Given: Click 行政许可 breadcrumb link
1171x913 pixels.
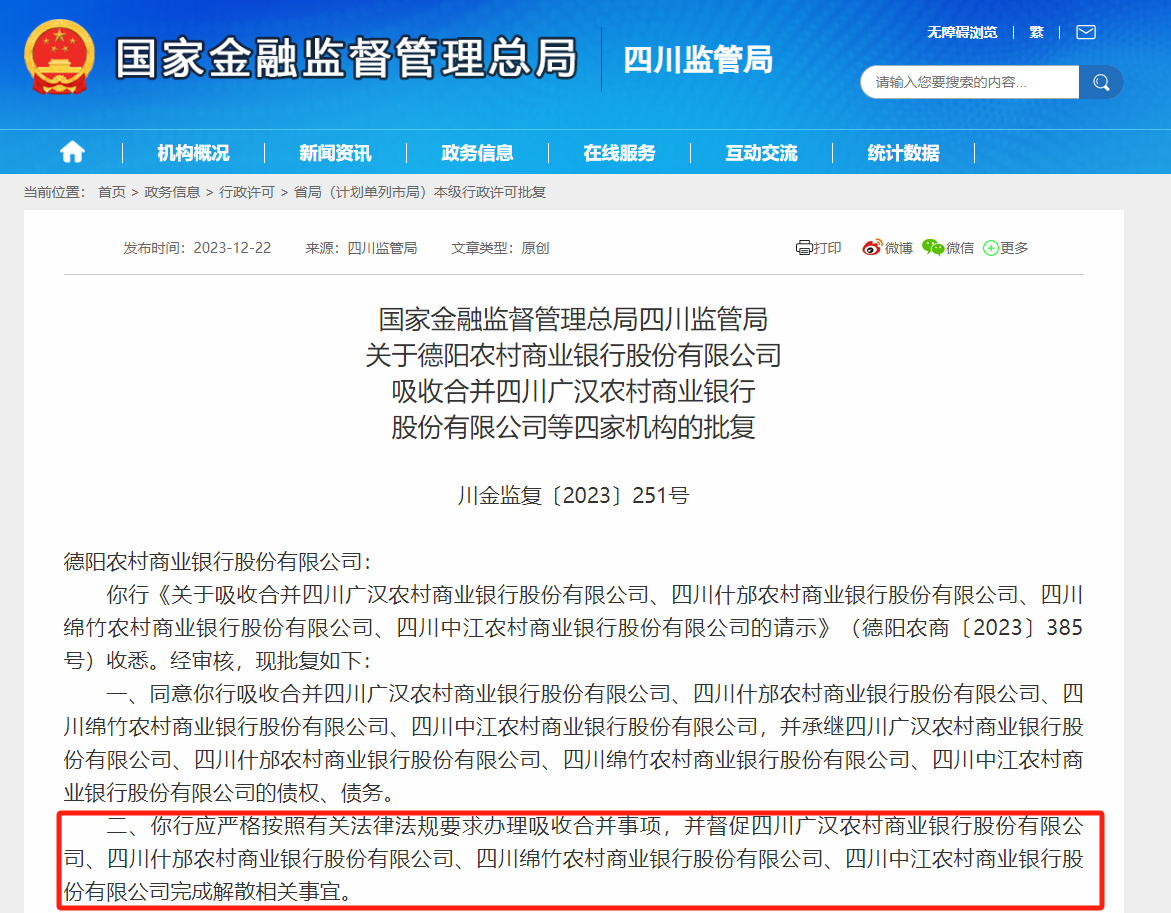Looking at the screenshot, I should [246, 193].
